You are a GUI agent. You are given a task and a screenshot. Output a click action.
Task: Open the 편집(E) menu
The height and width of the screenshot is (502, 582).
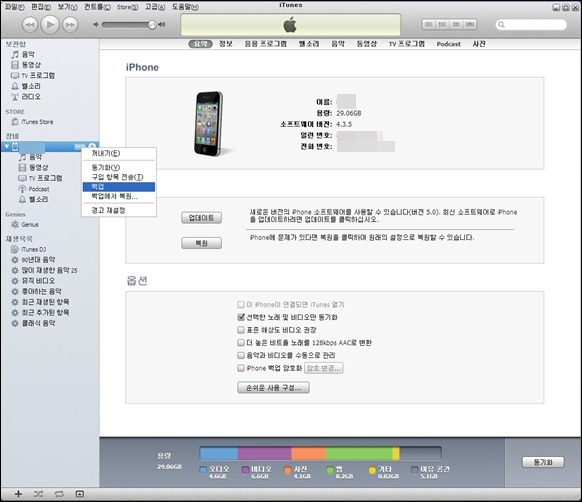click(41, 7)
